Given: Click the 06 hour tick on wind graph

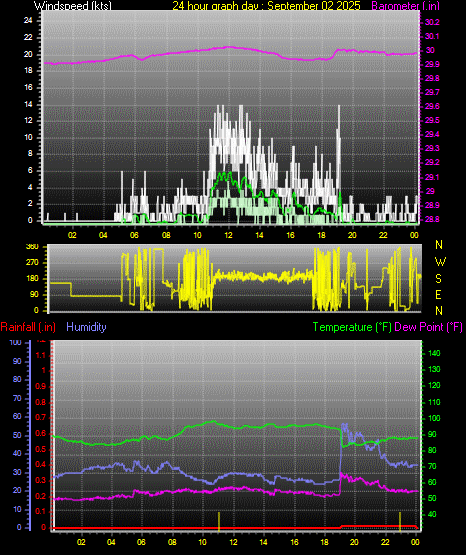Looking at the screenshot, I should tap(134, 235).
